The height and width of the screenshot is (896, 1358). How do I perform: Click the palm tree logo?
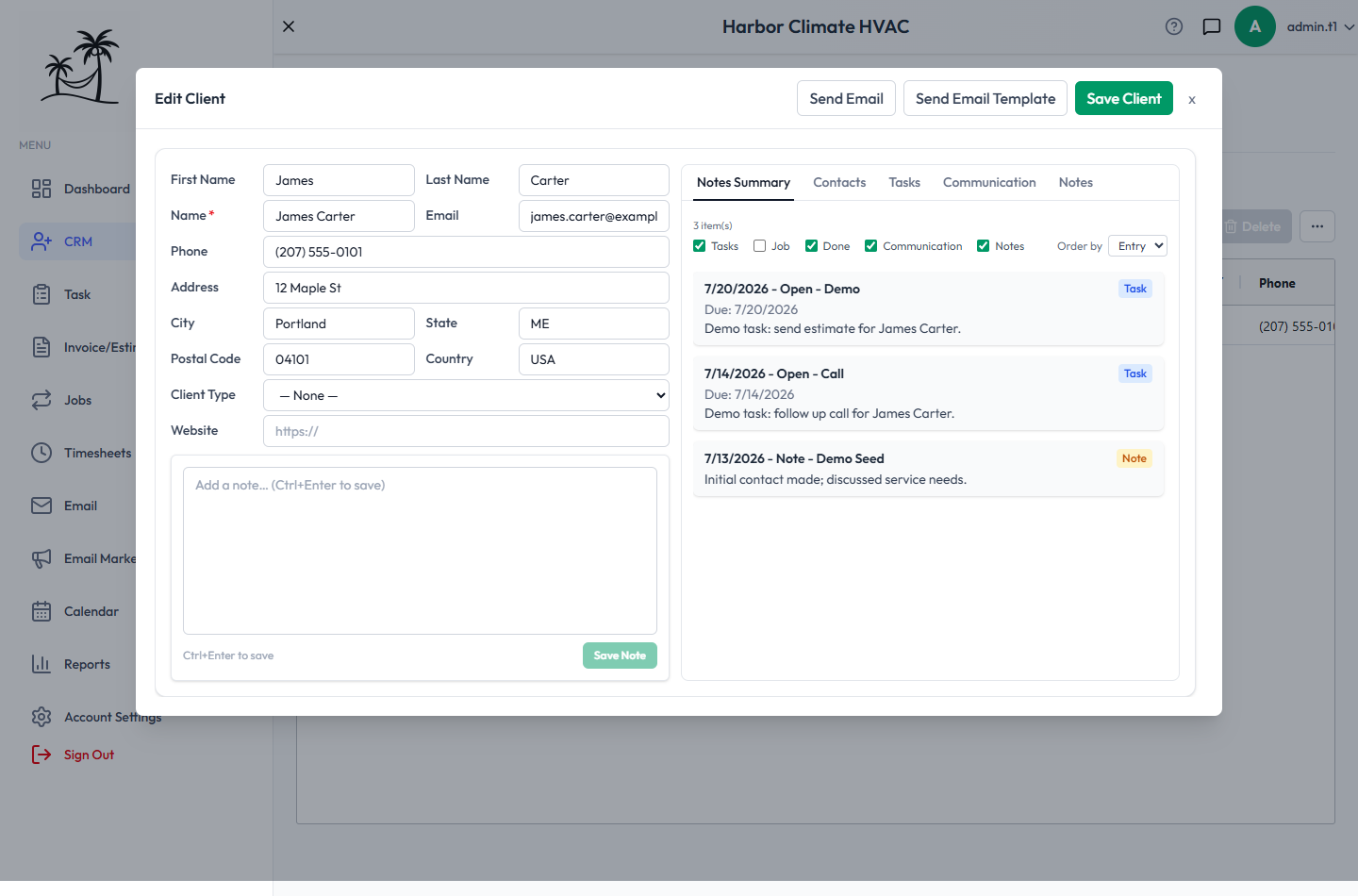[80, 66]
